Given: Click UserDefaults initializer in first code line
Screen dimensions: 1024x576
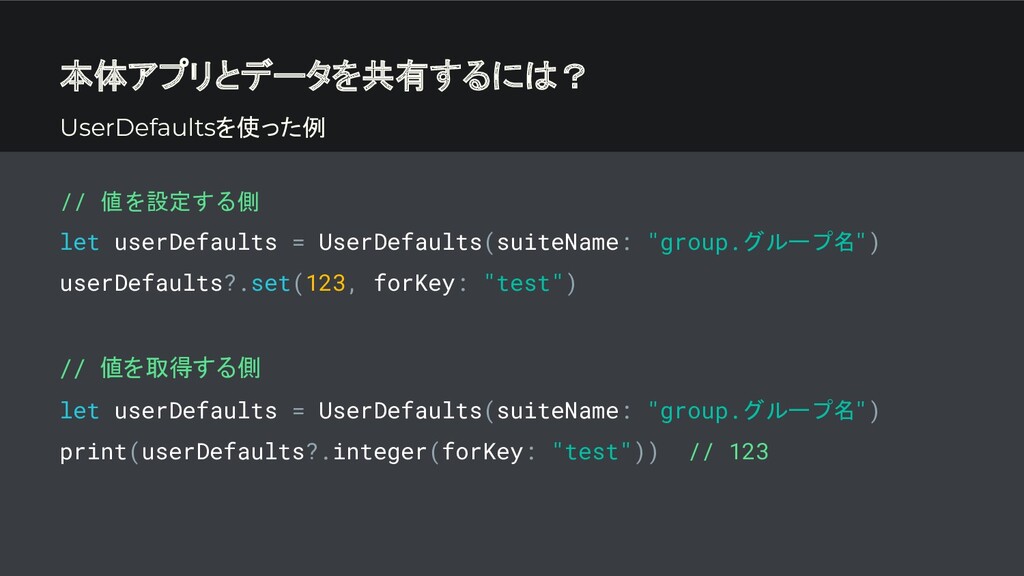Looking at the screenshot, I should tap(400, 242).
